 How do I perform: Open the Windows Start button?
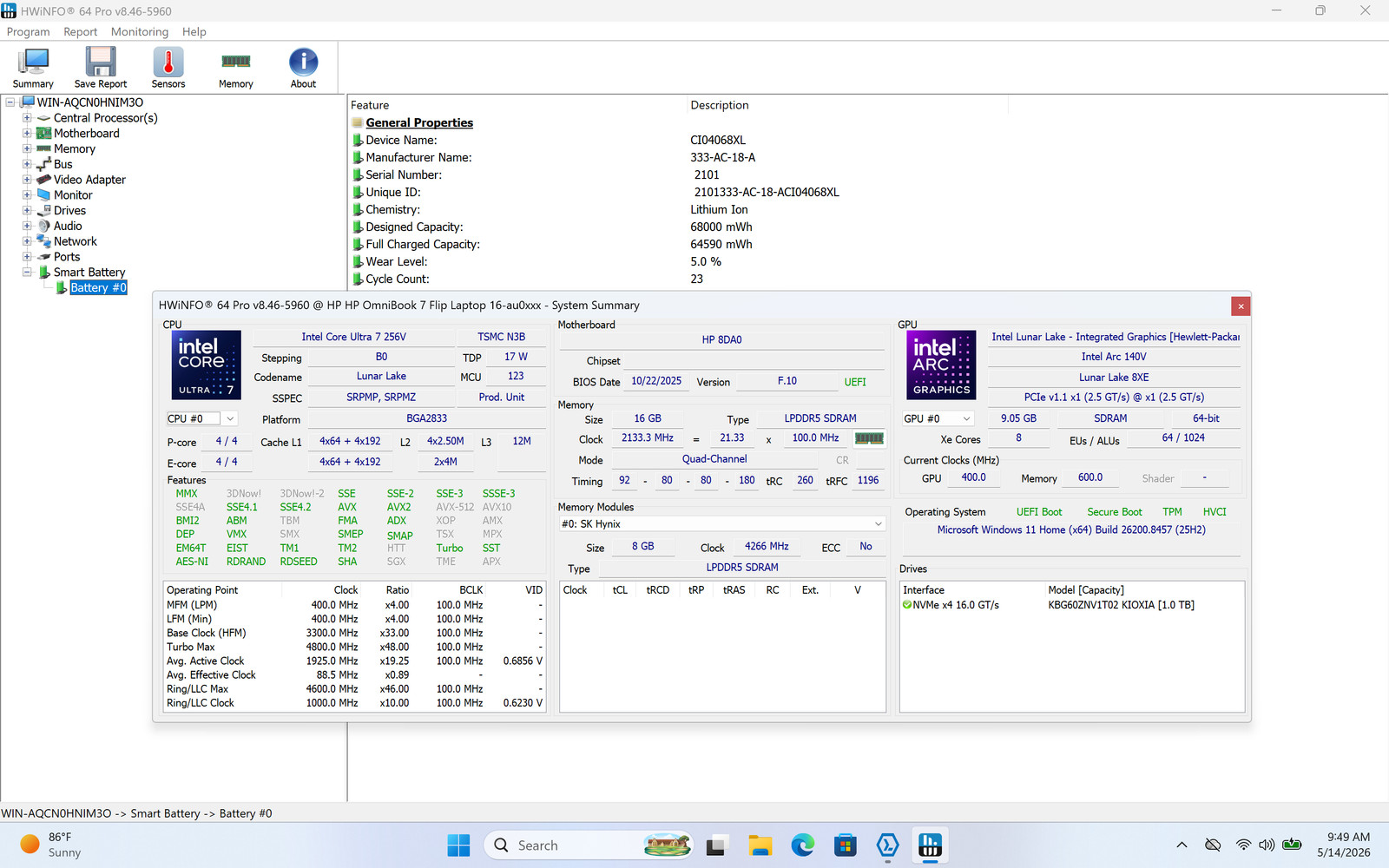458,845
